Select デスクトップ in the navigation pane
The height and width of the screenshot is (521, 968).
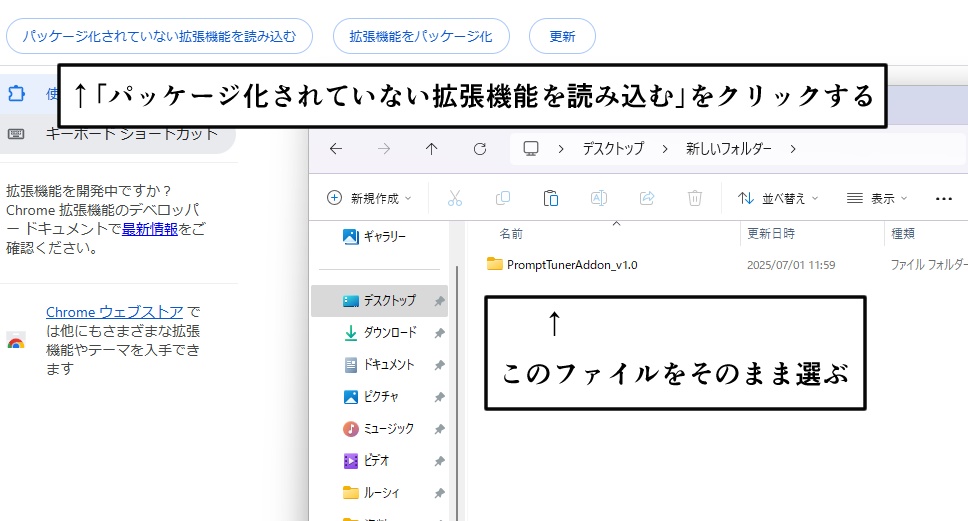pyautogui.click(x=379, y=301)
